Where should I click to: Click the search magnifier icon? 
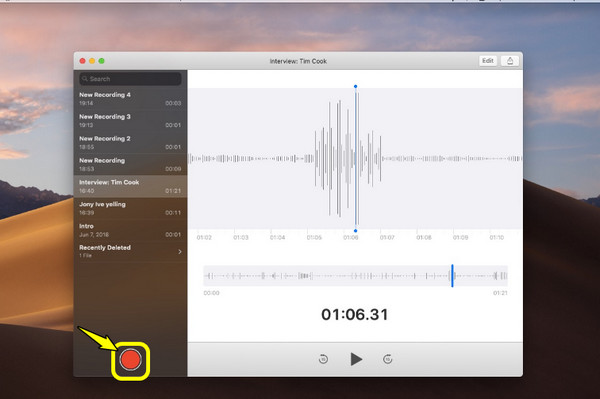(x=85, y=79)
